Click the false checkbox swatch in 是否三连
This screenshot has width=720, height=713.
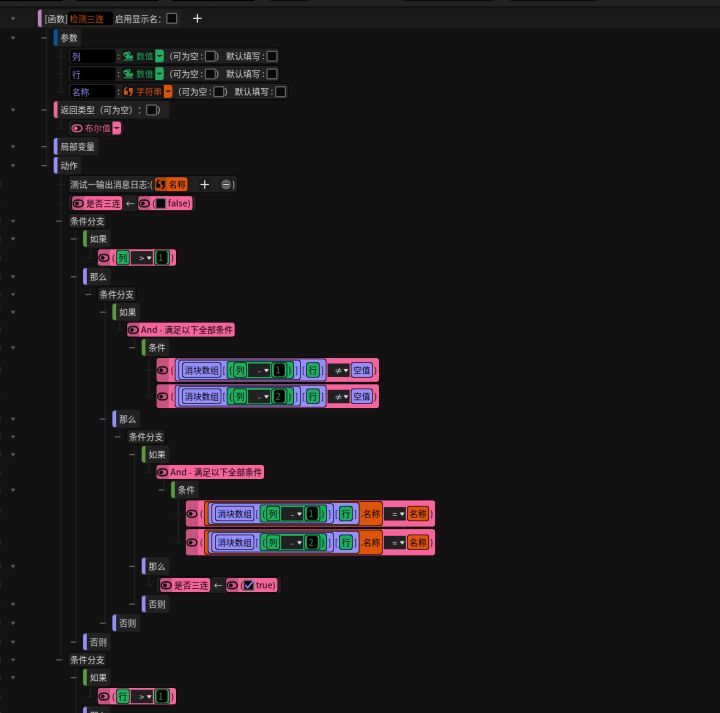click(160, 203)
